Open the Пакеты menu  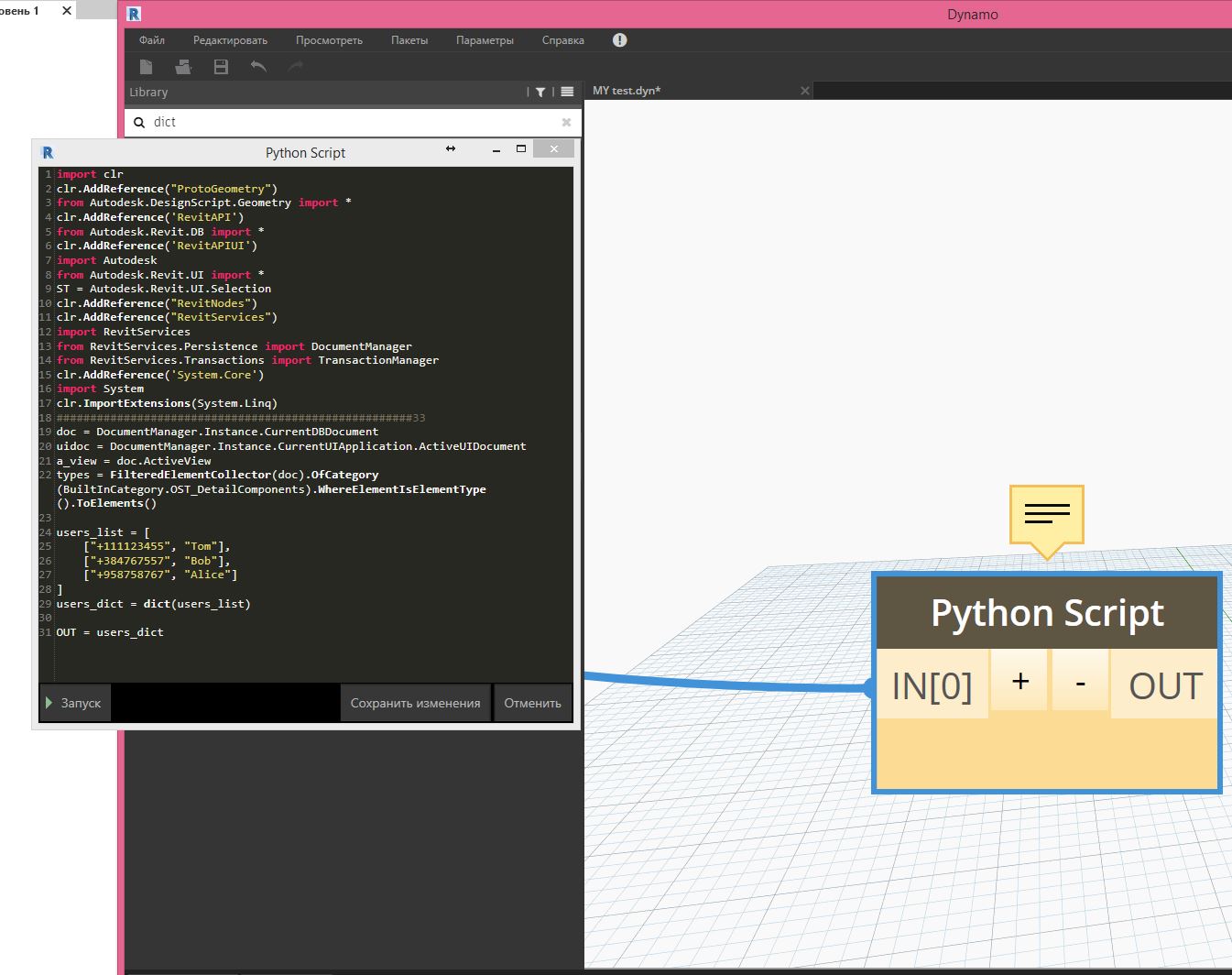point(409,40)
